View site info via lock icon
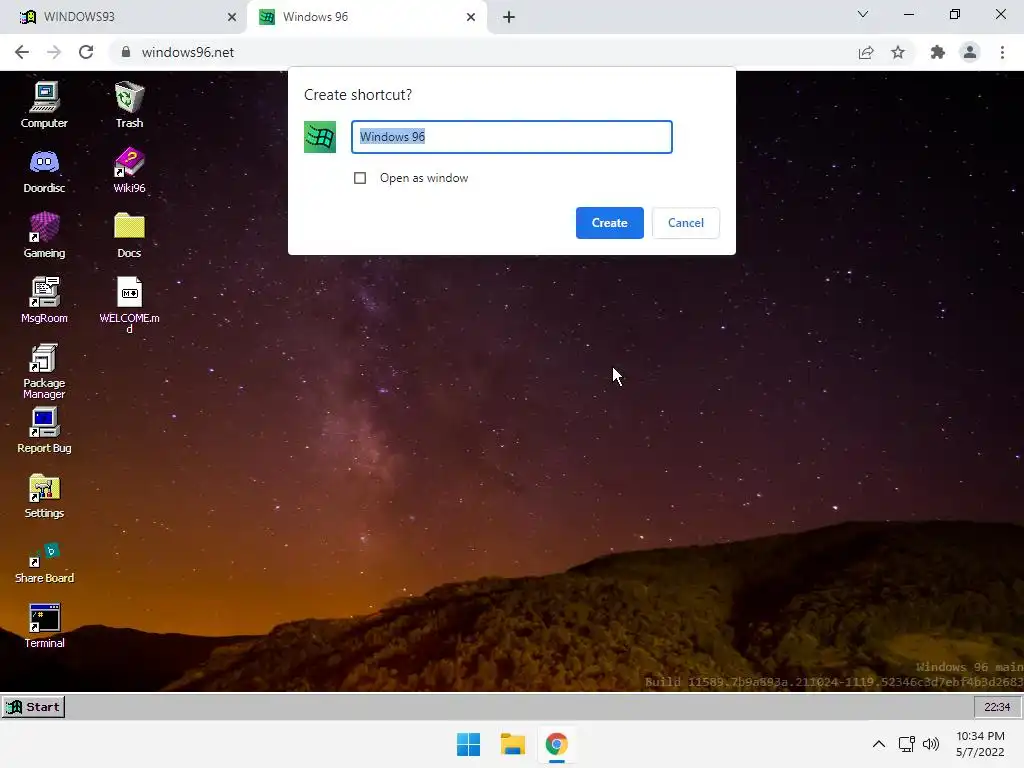The image size is (1024, 768). coord(126,52)
